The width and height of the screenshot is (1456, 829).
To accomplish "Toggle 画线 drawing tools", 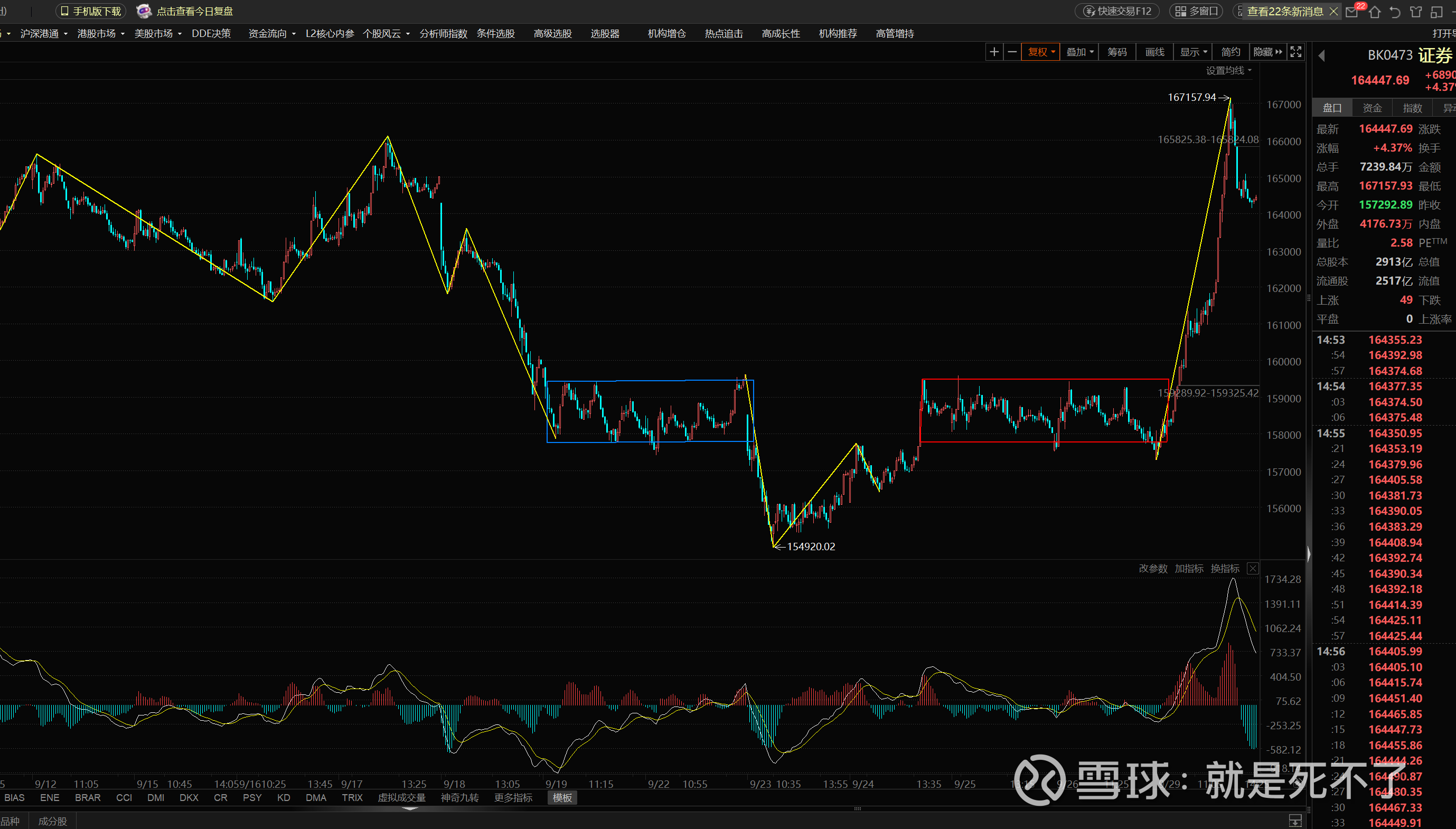I will pos(1154,52).
